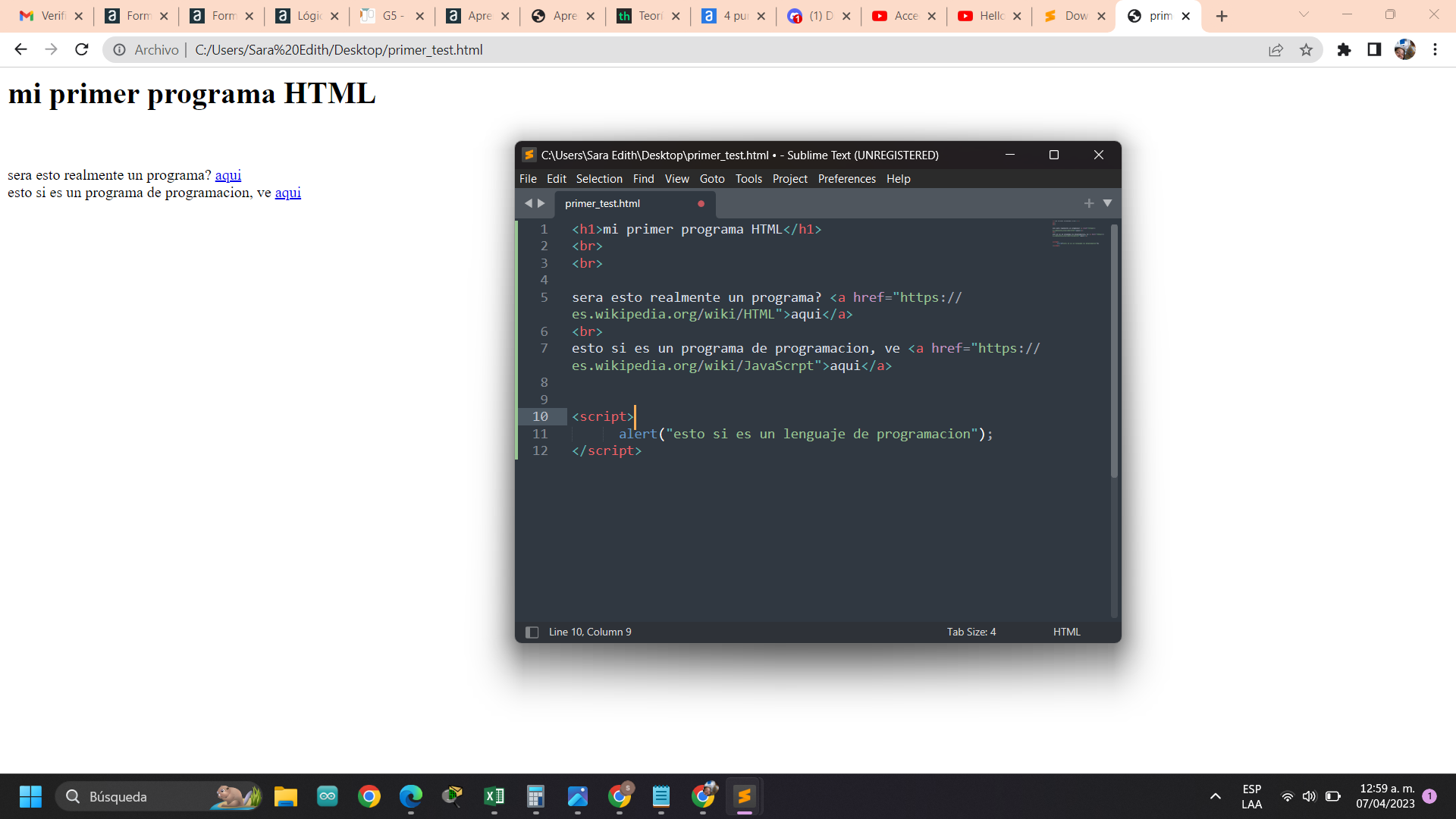Click the unsaved dot on primer_test.html tab
This screenshot has height=819, width=1456.
[701, 204]
